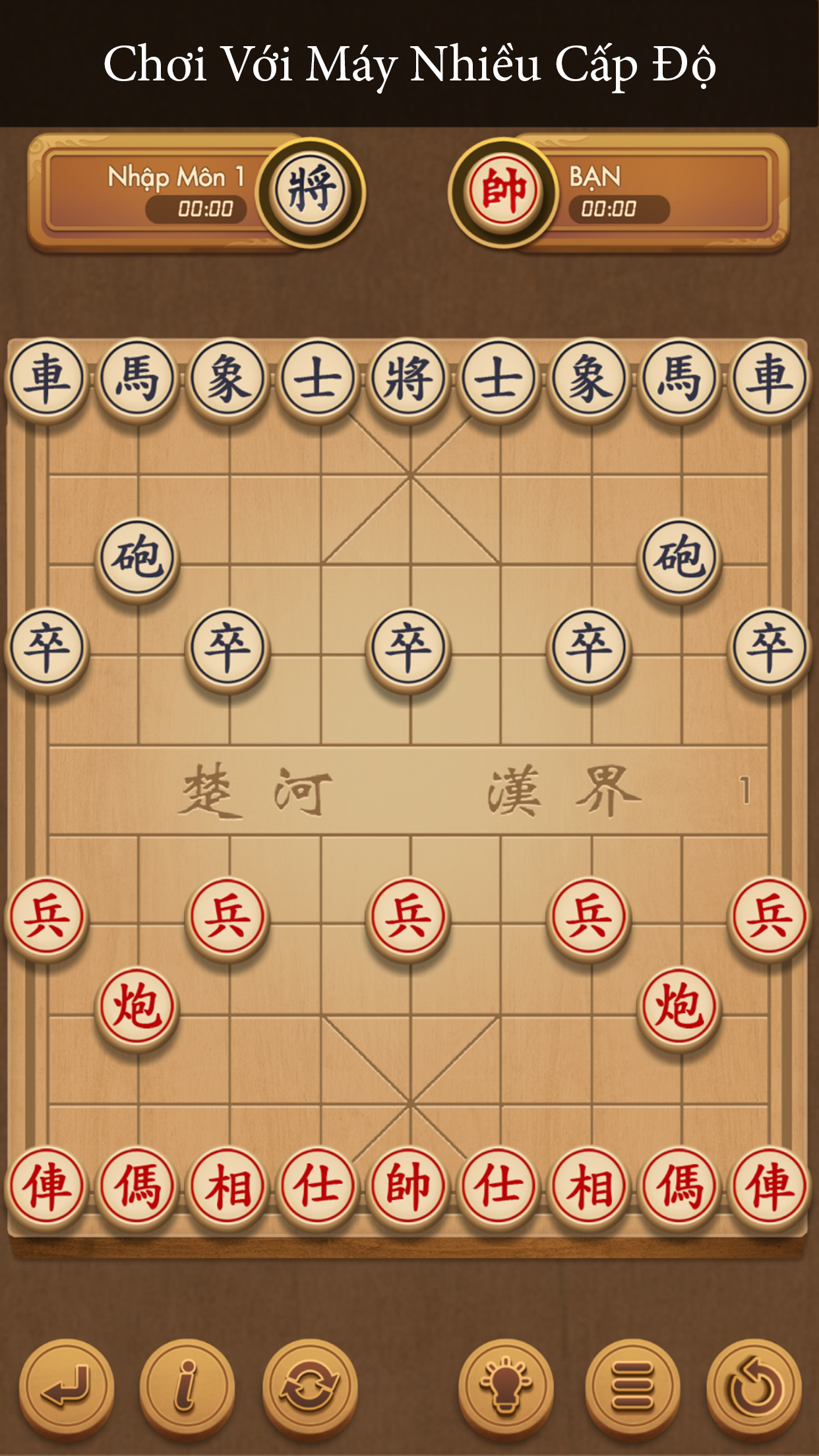Viewport: 819px width, 1456px height.
Task: Pick the red general on bottom row
Action: coord(408,1187)
